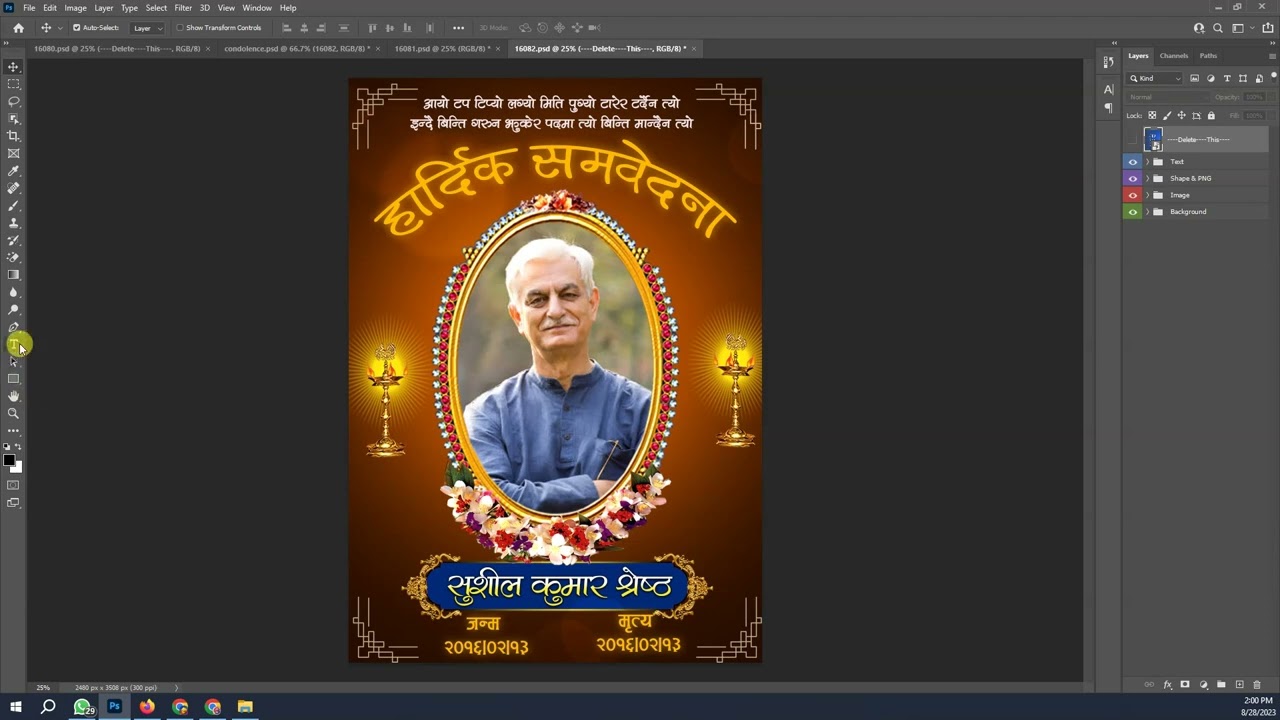
Task: Select the Horizontal Type tool
Action: (x=13, y=345)
